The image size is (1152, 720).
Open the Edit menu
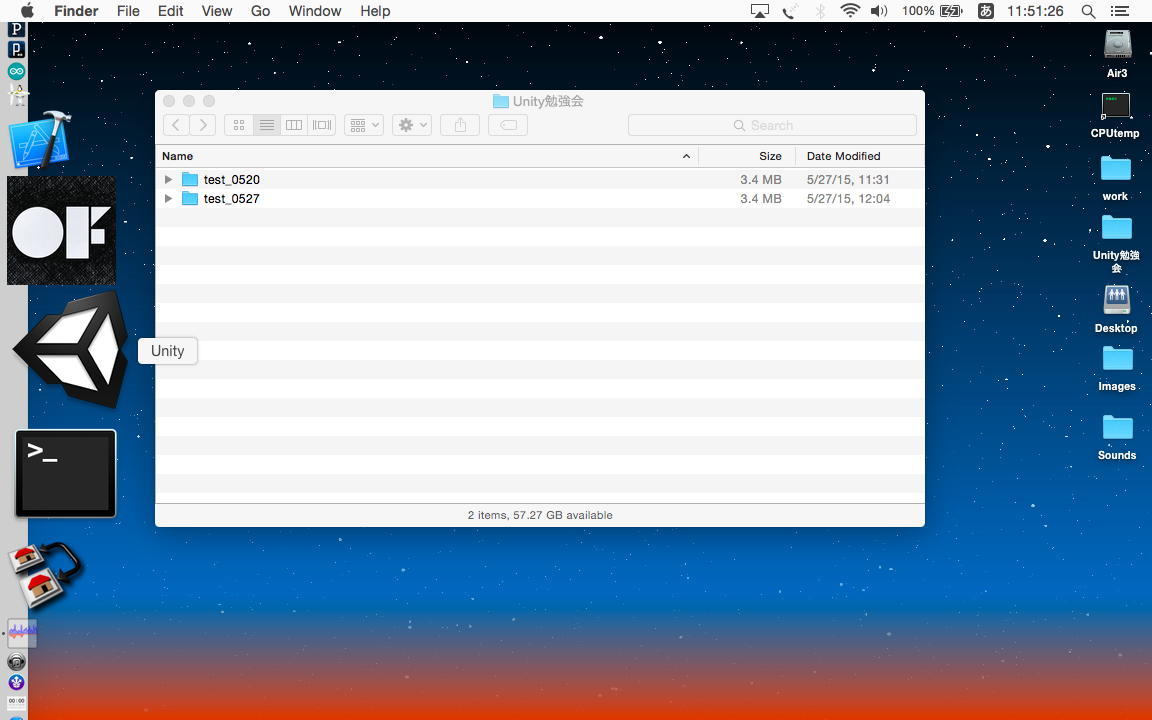170,11
